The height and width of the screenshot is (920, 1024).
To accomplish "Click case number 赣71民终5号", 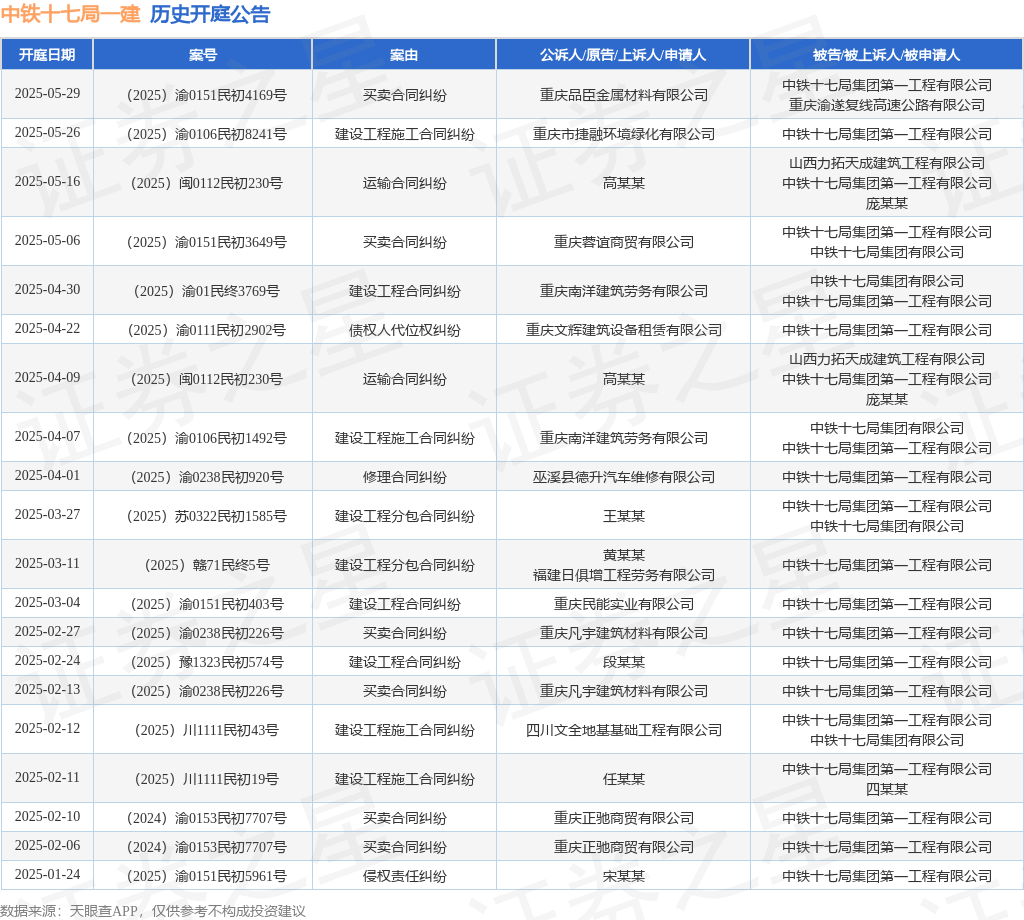I will pos(206,565).
